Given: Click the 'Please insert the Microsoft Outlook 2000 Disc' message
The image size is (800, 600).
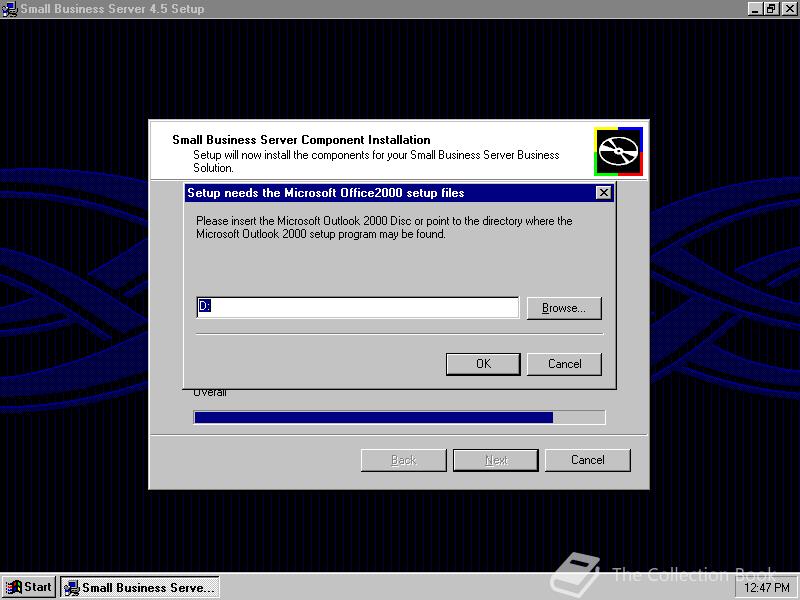Looking at the screenshot, I should tap(384, 228).
